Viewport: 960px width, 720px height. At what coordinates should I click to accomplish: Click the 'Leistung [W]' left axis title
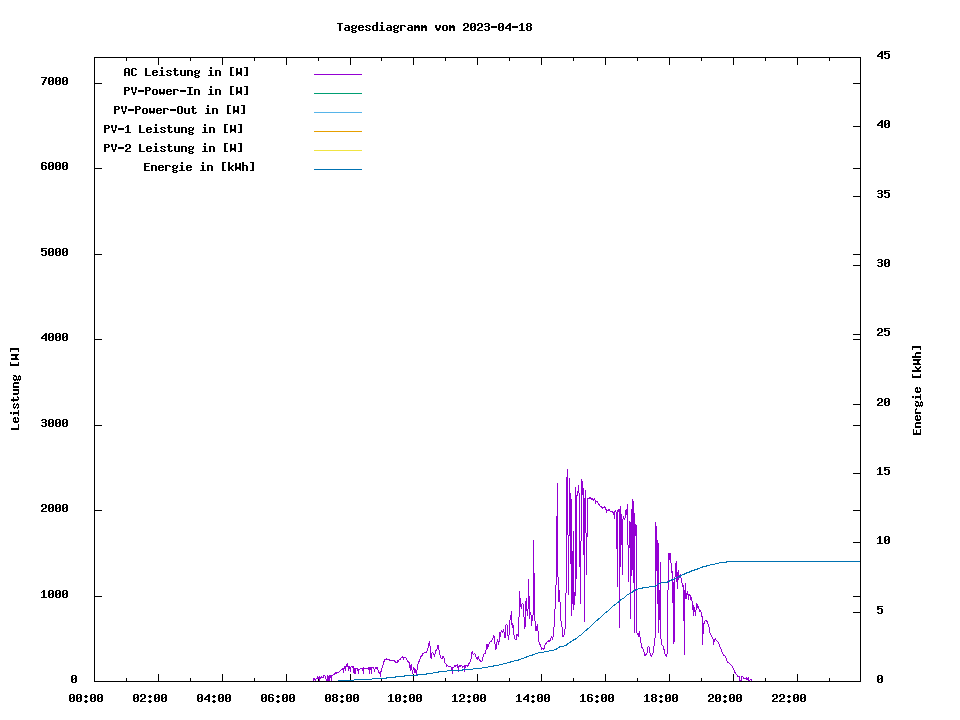(x=15, y=389)
